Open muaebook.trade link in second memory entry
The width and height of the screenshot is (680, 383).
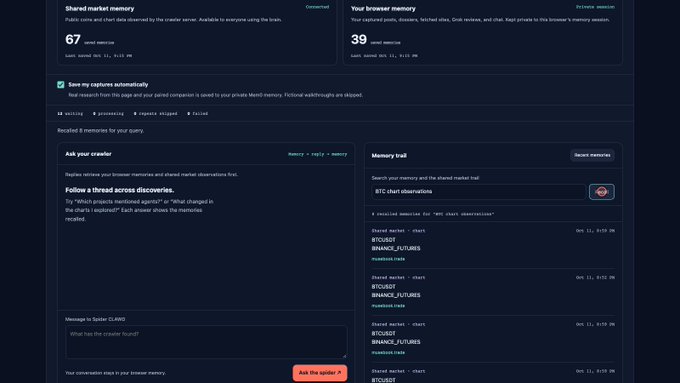click(388, 306)
